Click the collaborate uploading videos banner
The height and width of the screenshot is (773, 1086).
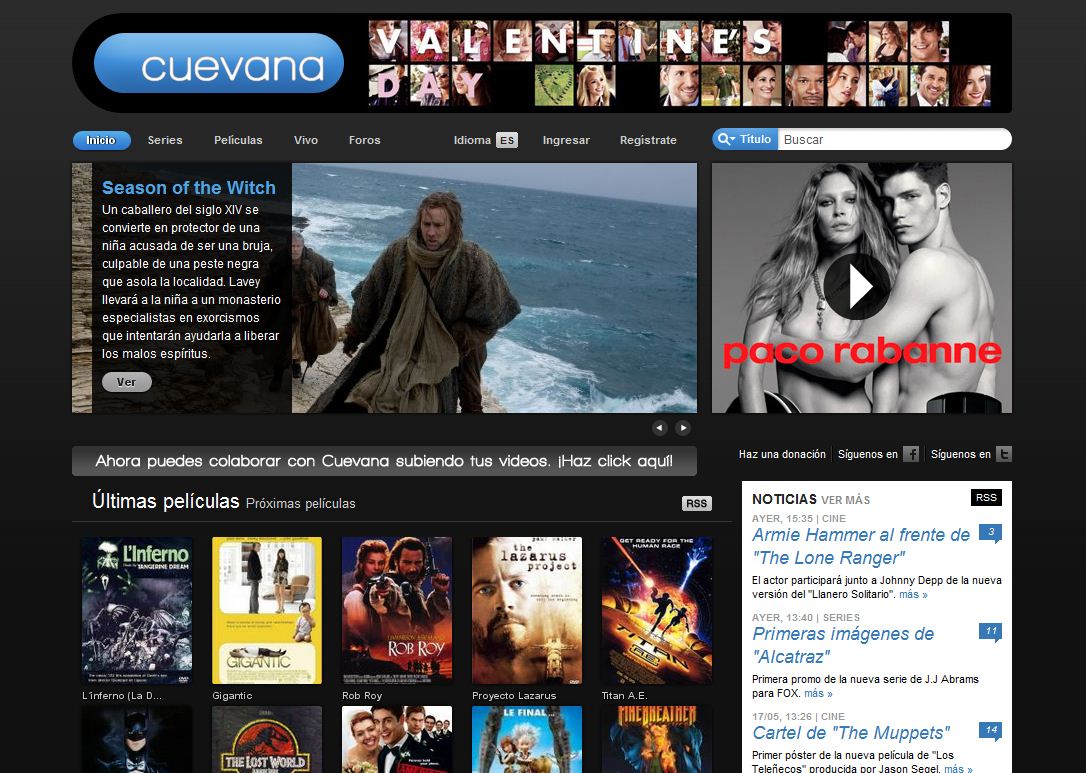click(384, 461)
